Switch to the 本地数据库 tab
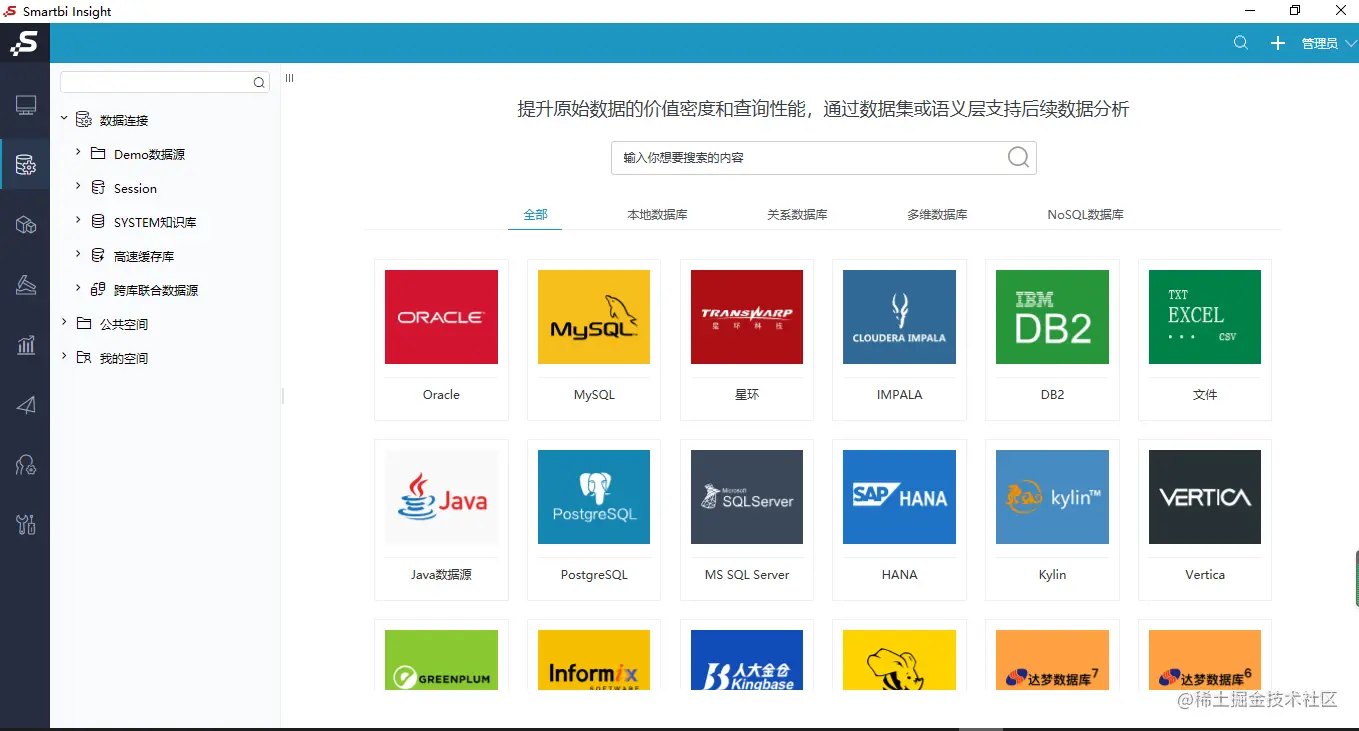The image size is (1359, 731). click(657, 214)
